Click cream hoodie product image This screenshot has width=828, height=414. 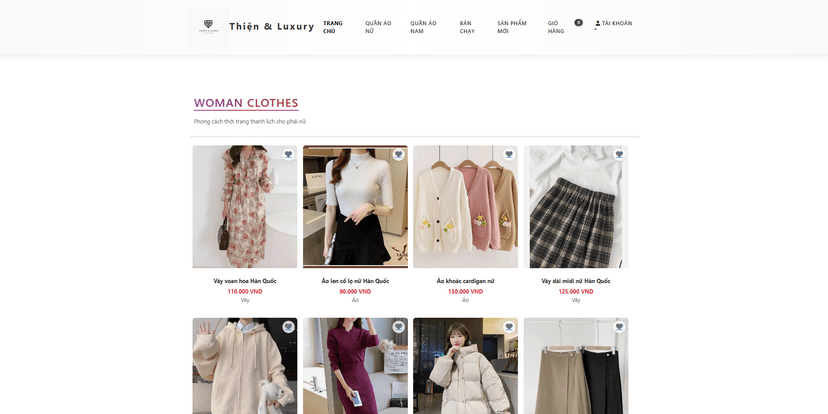(245, 366)
